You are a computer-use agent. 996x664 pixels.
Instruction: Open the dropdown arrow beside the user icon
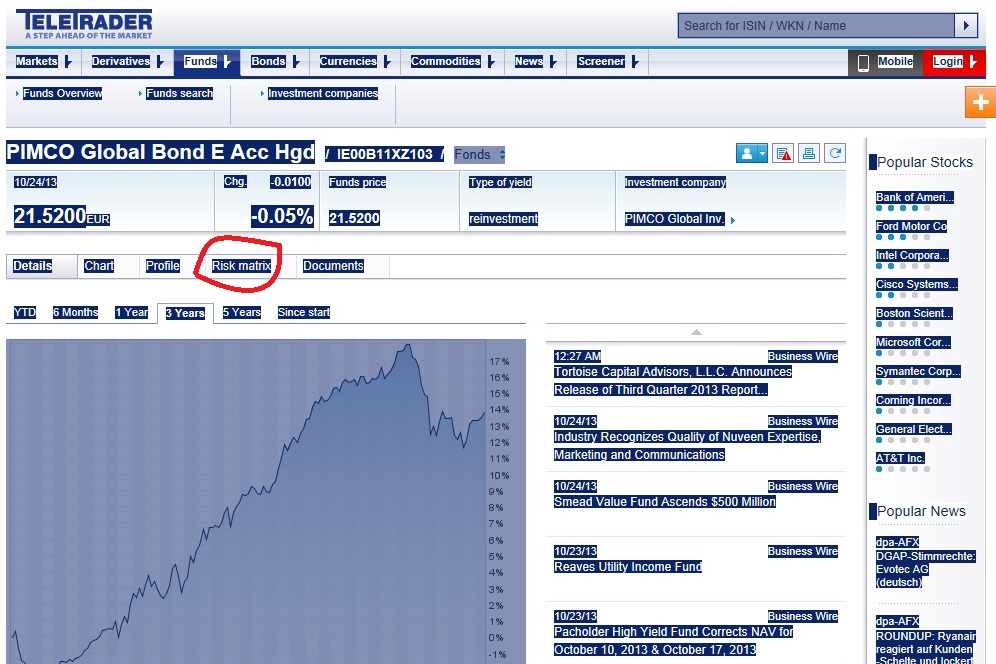tap(763, 153)
